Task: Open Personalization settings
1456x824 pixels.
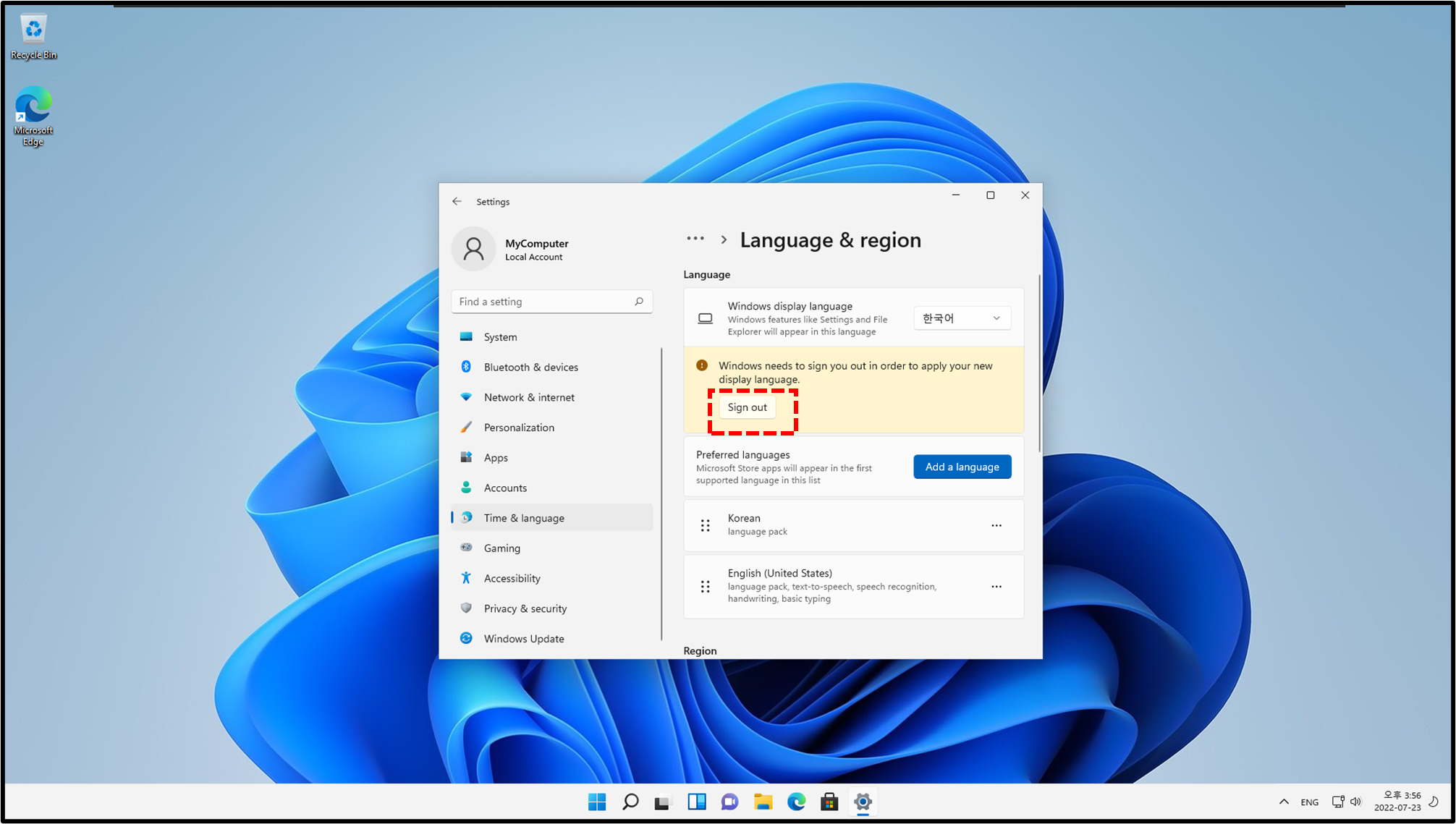Action: [551, 428]
